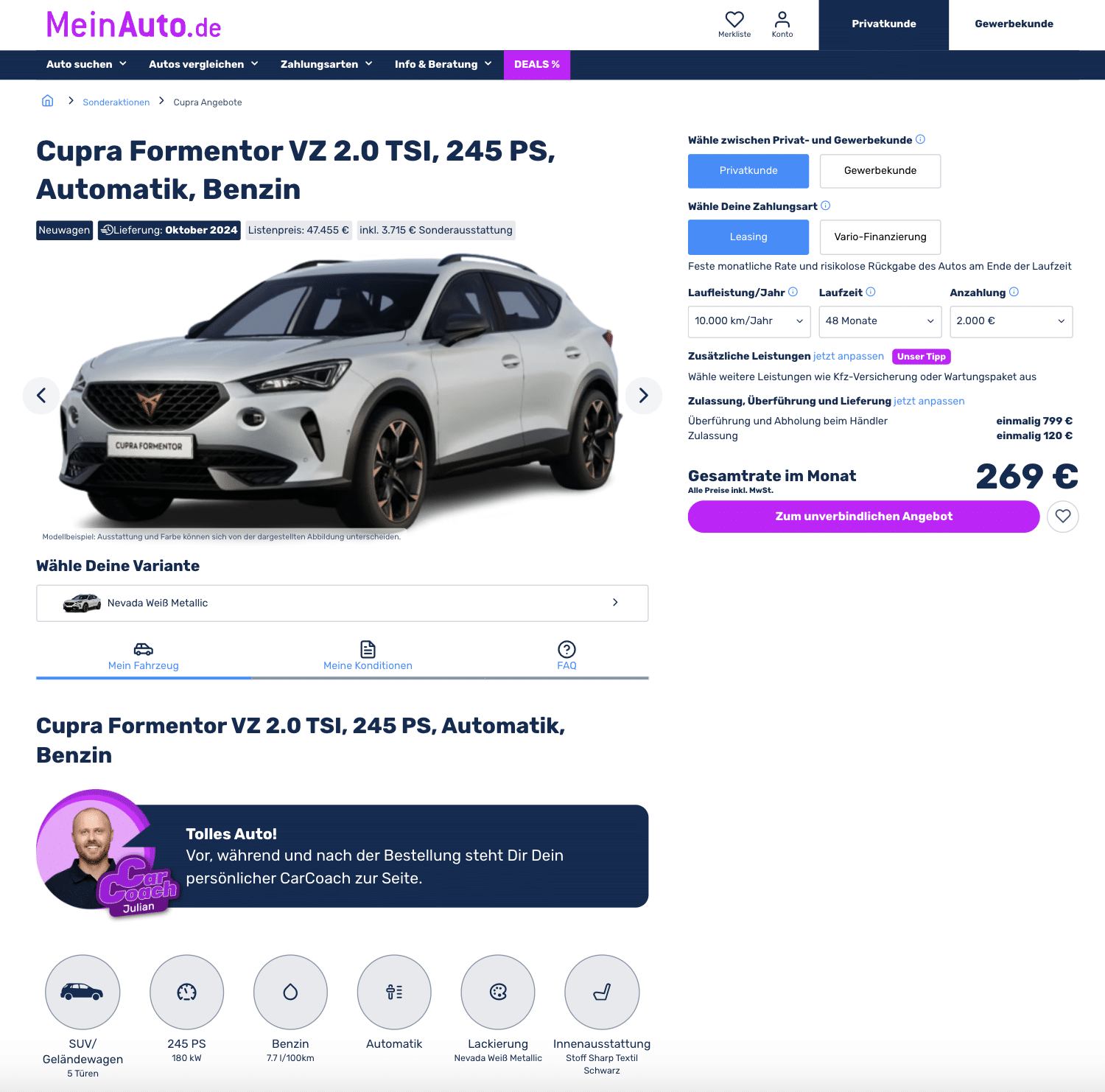
Task: Open the Konto account icon
Action: (x=782, y=19)
